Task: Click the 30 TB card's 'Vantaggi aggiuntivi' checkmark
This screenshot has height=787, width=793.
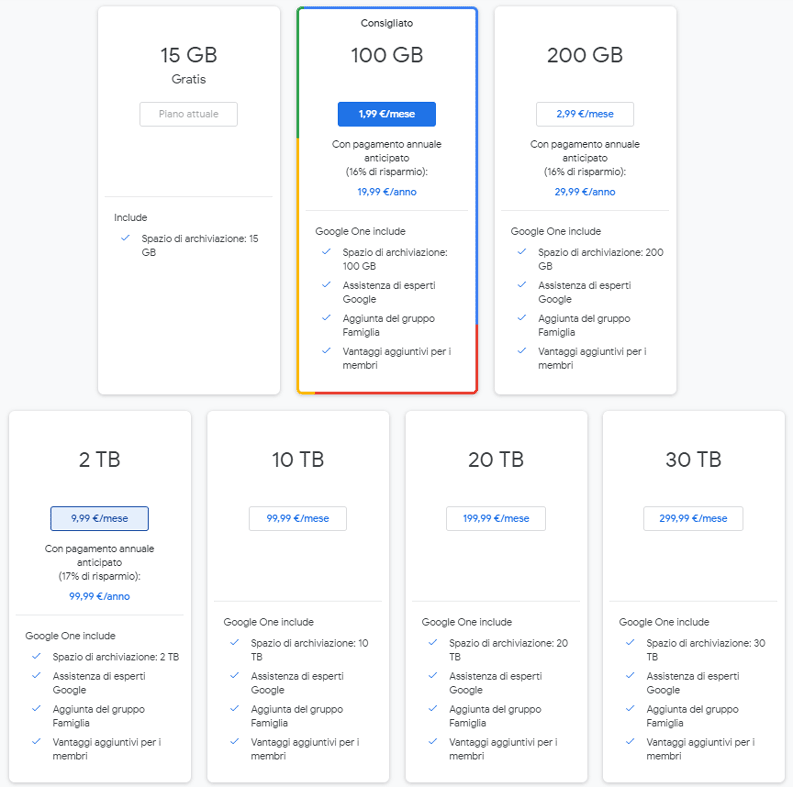Action: coord(630,741)
